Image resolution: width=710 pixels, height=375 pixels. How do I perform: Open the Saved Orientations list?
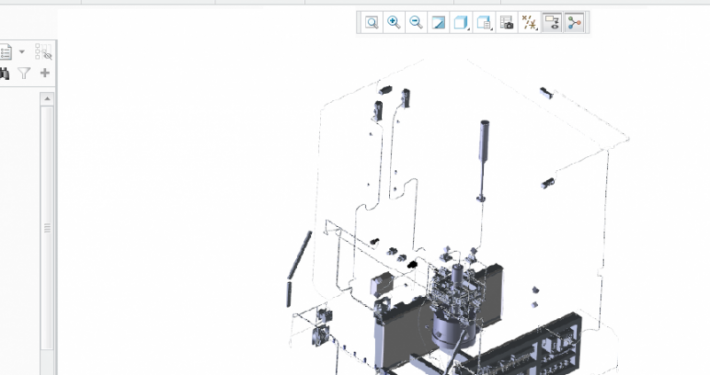(x=484, y=22)
